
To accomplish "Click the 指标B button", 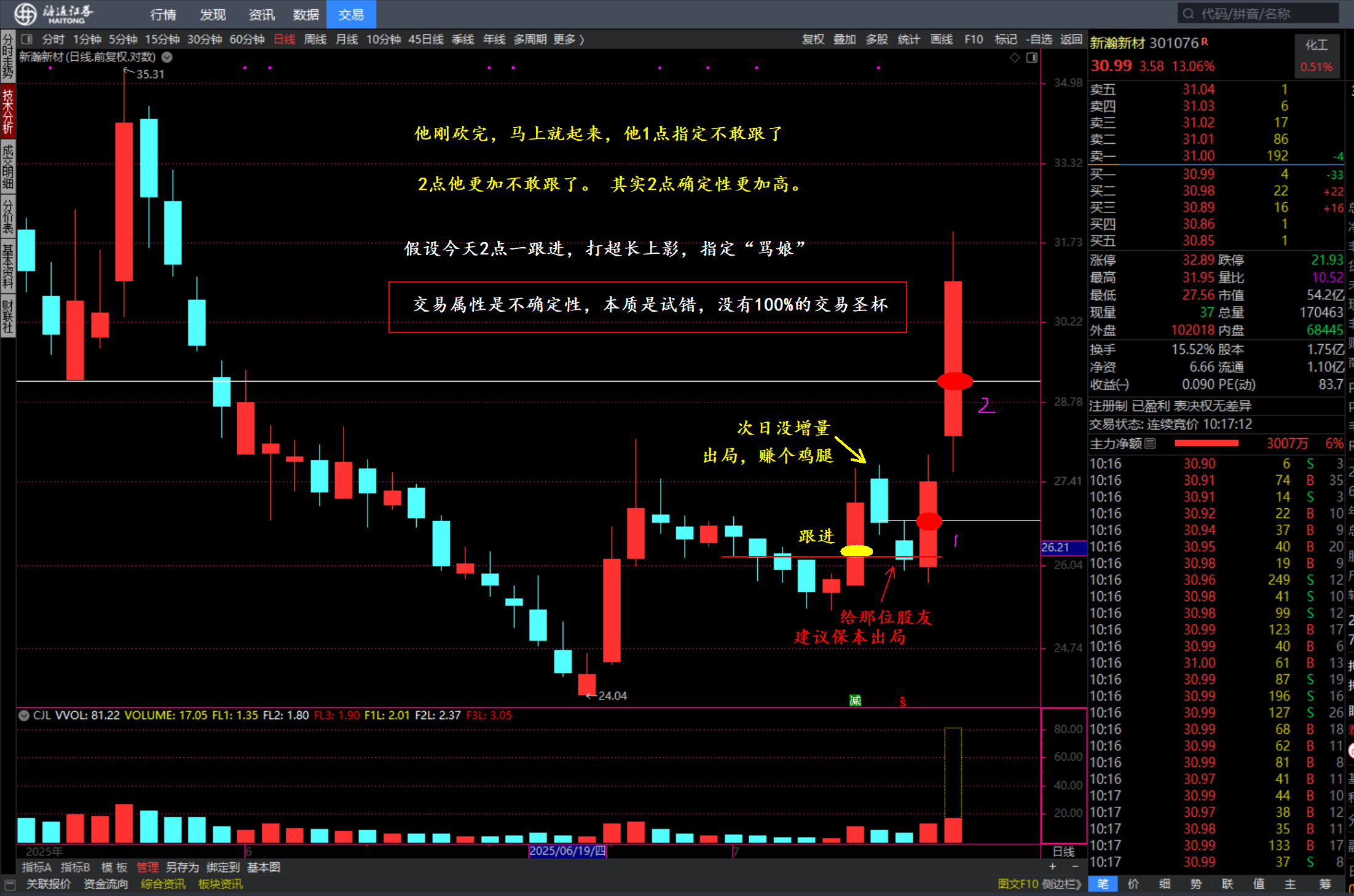I will point(76,867).
